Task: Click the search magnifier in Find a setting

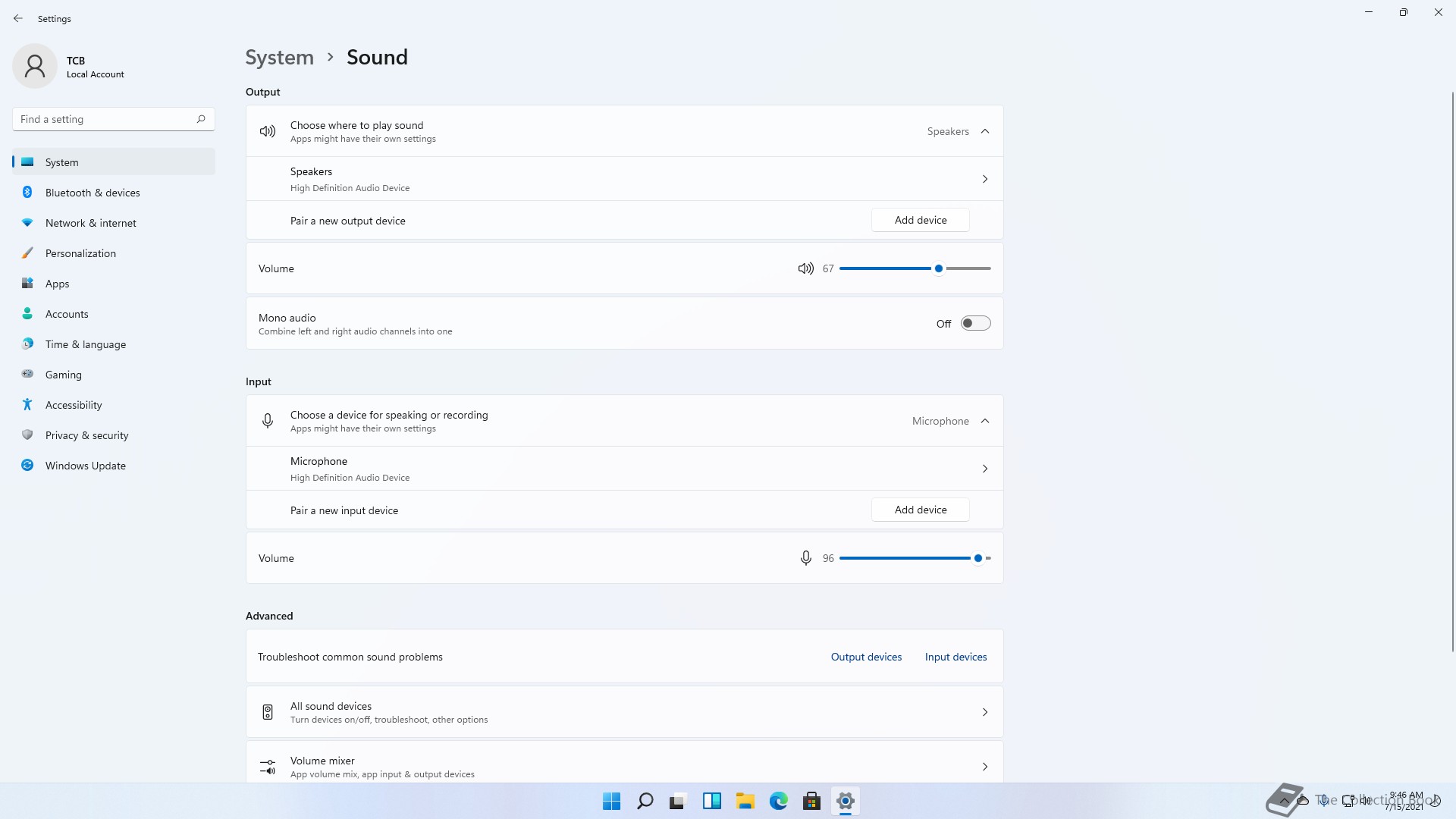Action: tap(201, 119)
